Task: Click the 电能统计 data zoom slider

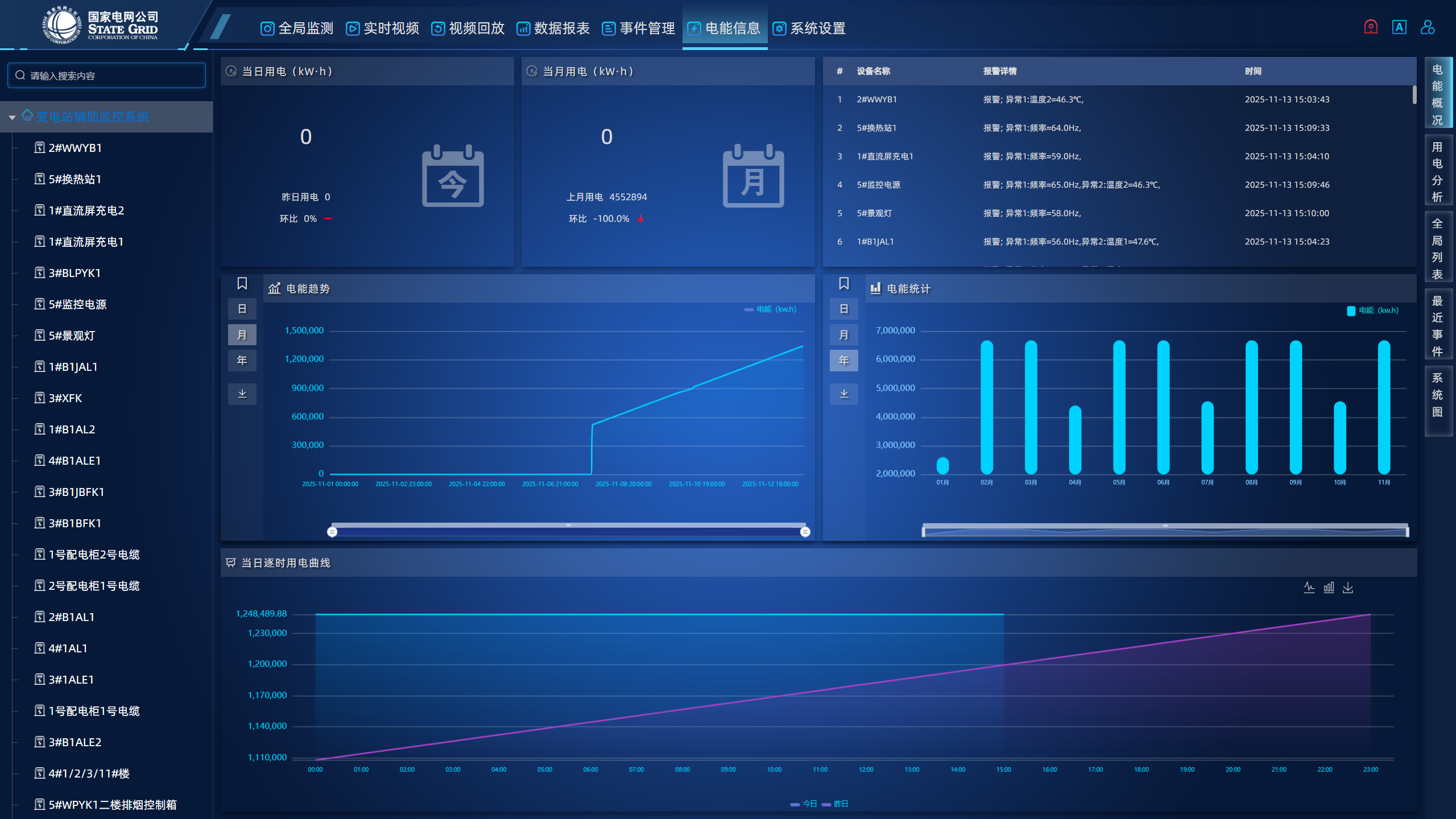Action: [x=1165, y=530]
